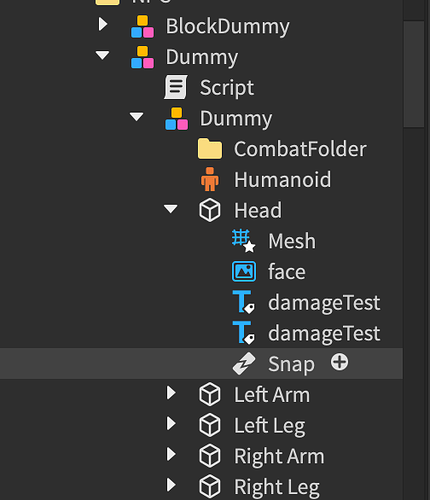Screen dimensions: 430x500
Task: Collapse the nested Dummy model
Action: point(136,117)
